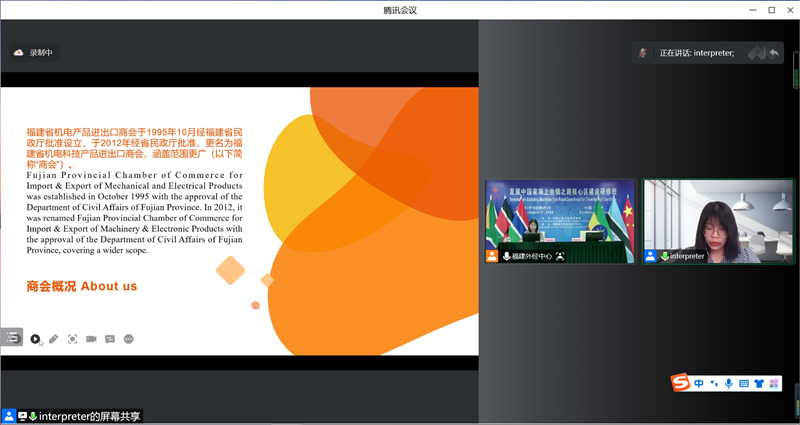Click interpreter screen share label
The height and width of the screenshot is (425, 800).
click(x=90, y=416)
